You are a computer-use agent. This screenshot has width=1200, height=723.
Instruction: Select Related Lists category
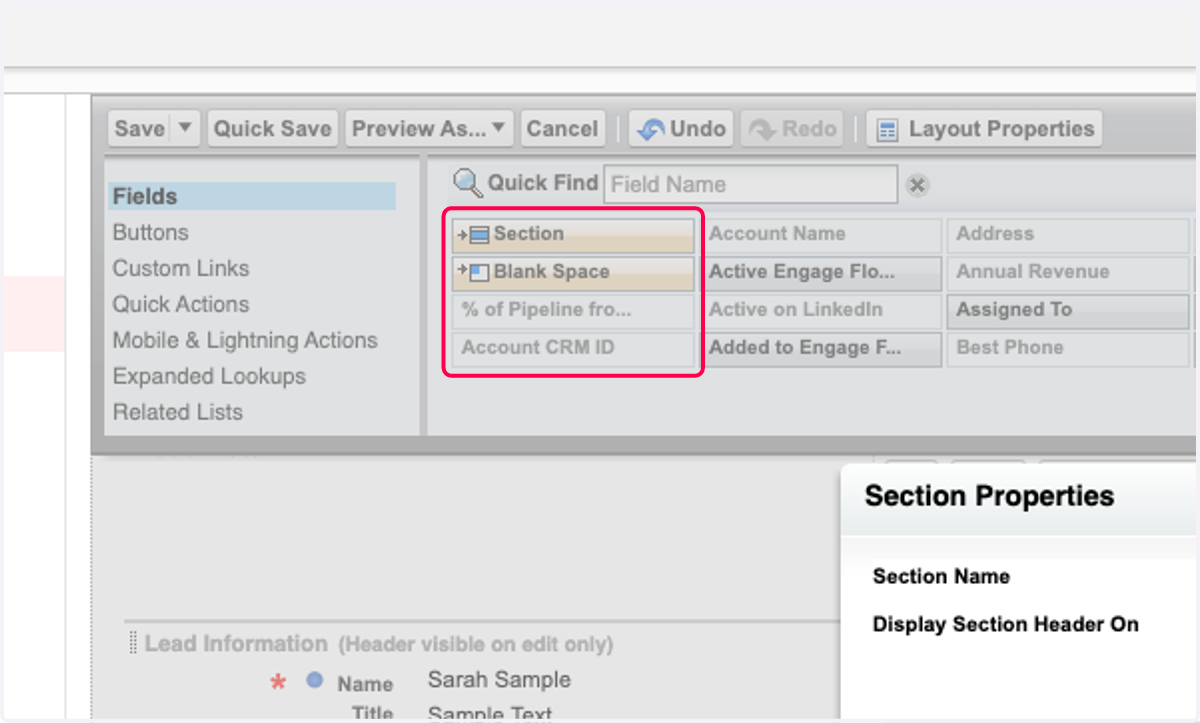[177, 412]
